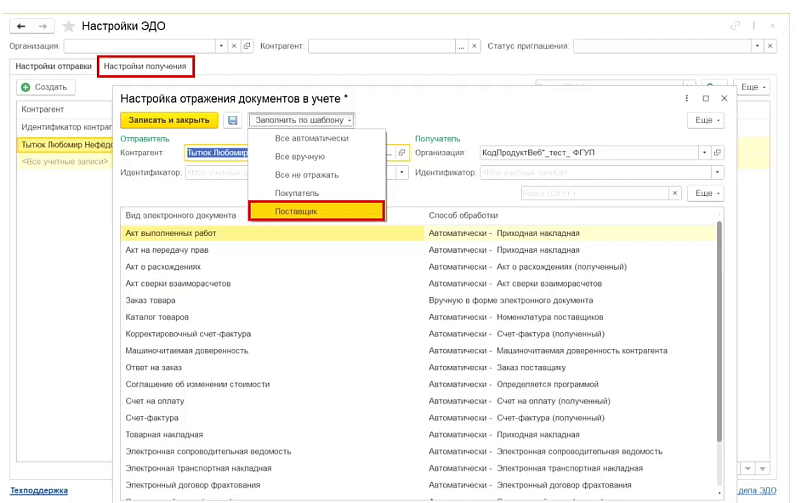The width and height of the screenshot is (799, 503).
Task: Select Счет на оплату row
Action: pos(419,401)
